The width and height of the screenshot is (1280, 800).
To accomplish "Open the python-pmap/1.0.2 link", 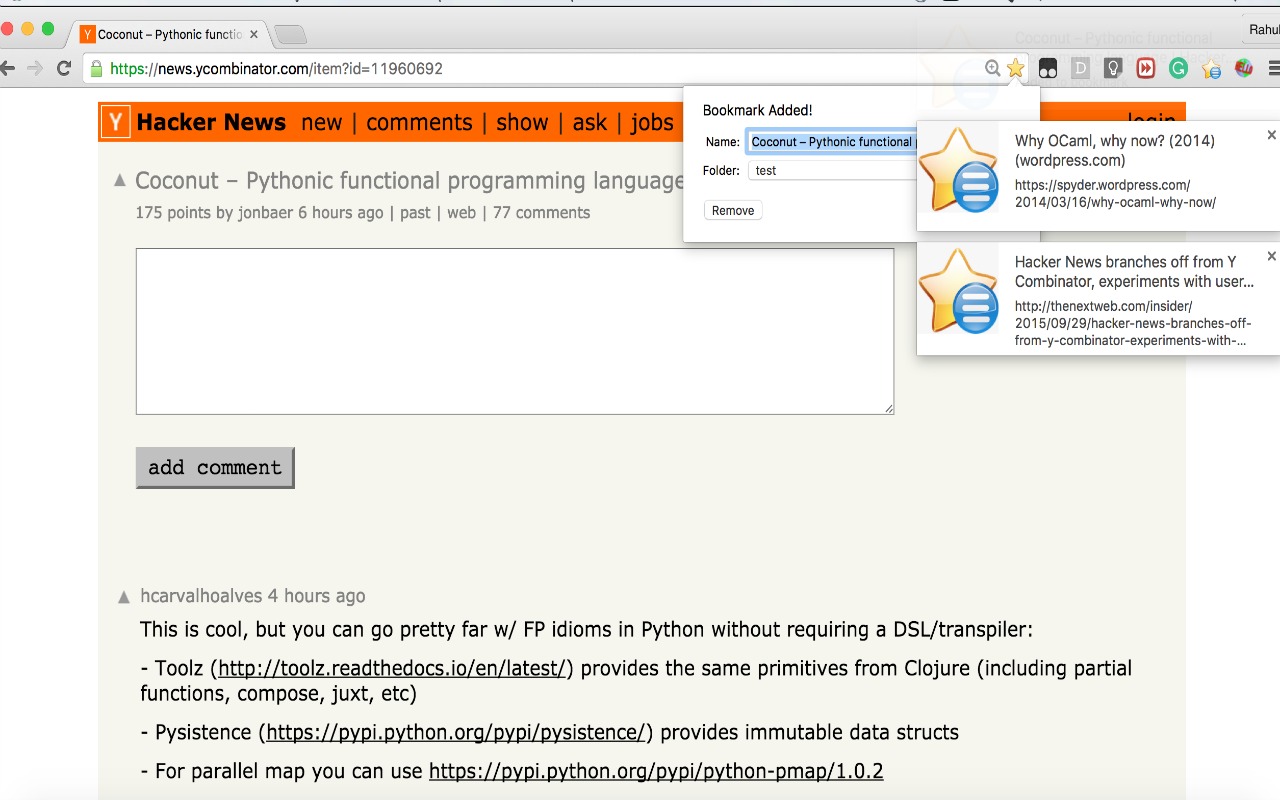I will (x=656, y=771).
